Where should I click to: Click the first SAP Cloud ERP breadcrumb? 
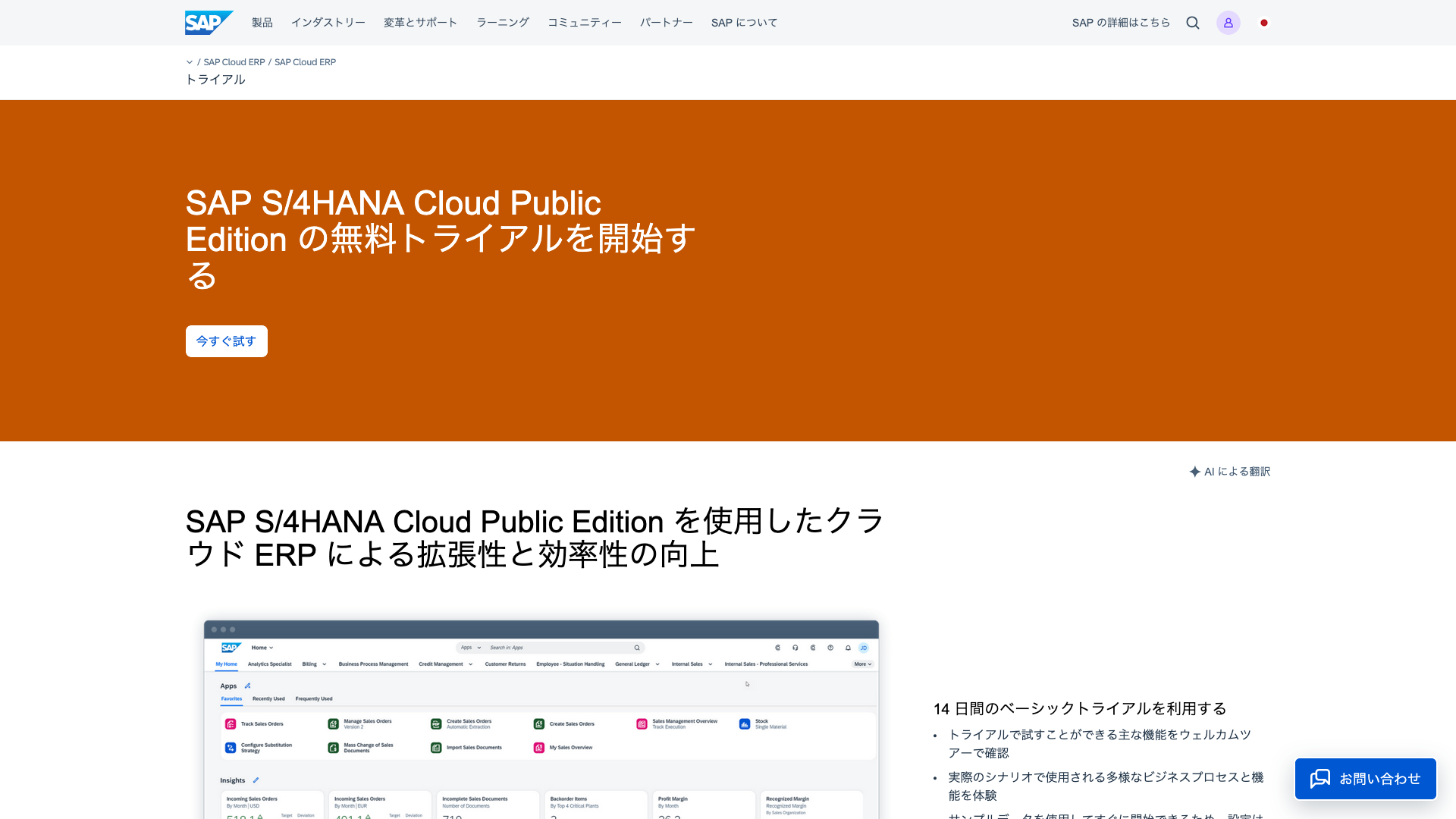click(x=234, y=62)
